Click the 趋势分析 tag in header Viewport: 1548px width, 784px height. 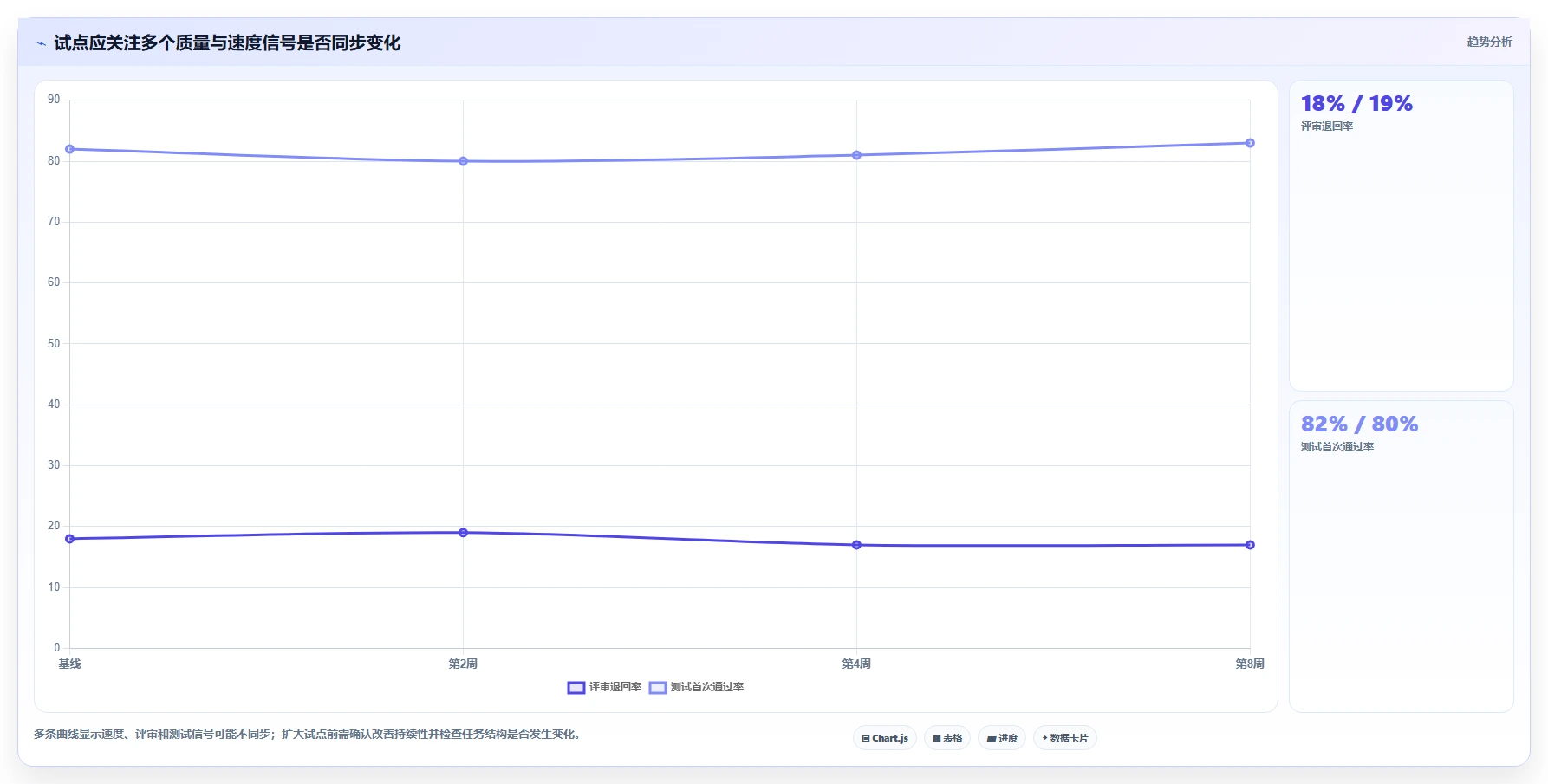pyautogui.click(x=1489, y=42)
